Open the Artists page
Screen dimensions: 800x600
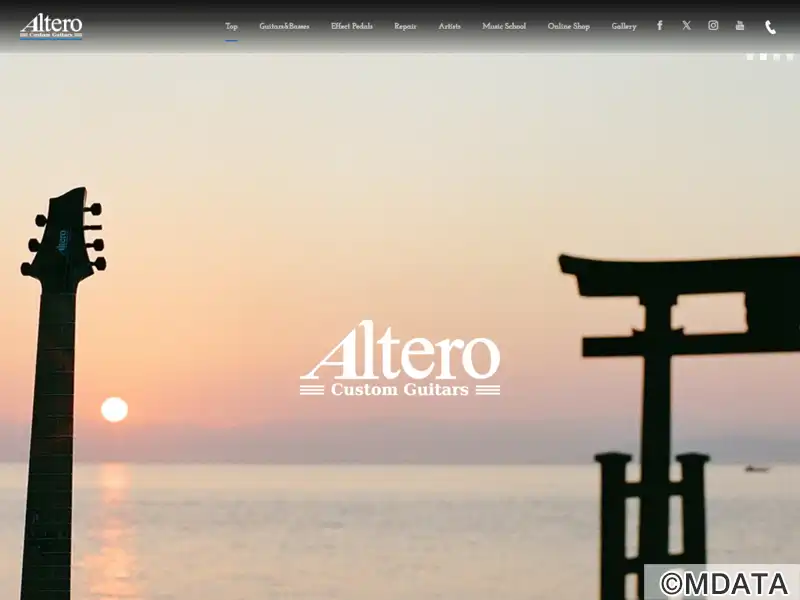click(449, 27)
